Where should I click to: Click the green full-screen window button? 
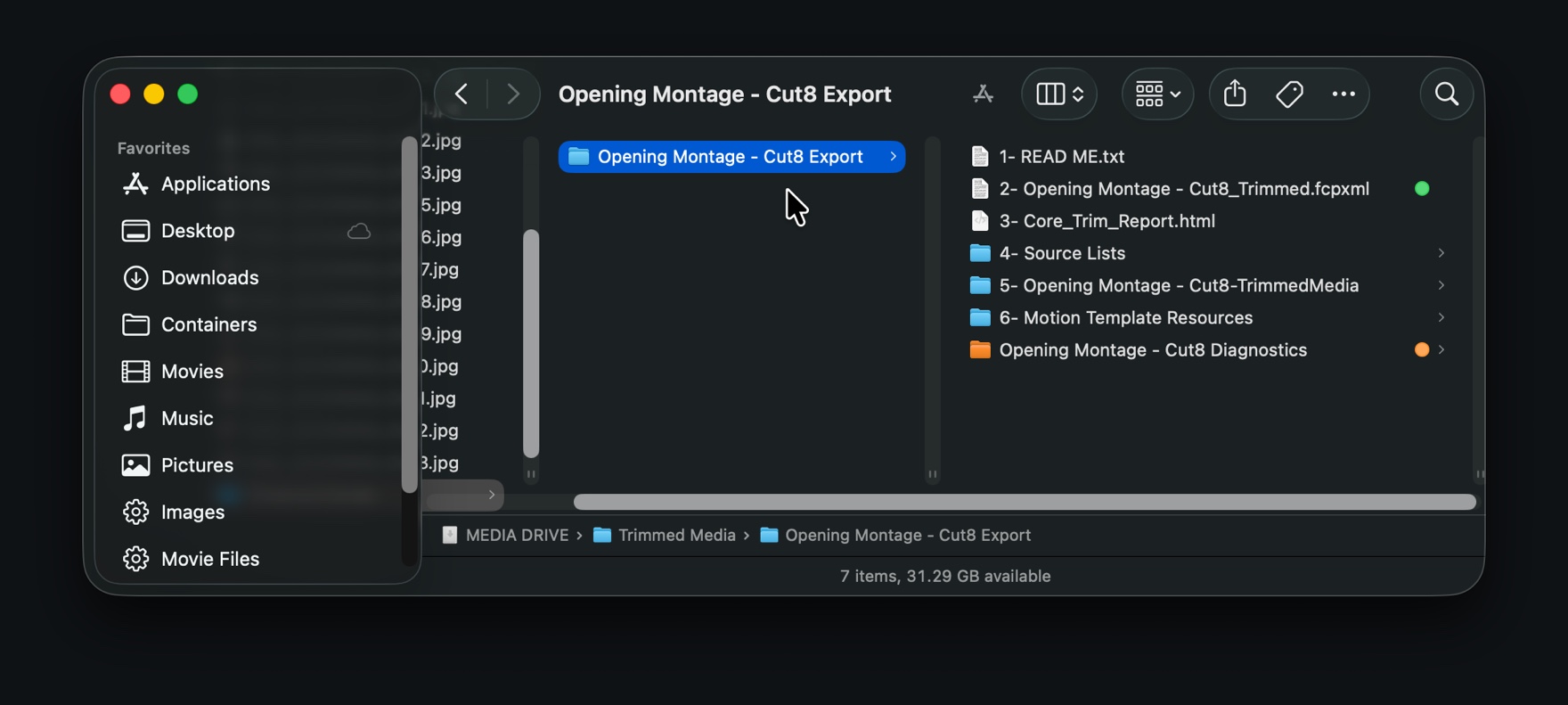[x=188, y=94]
